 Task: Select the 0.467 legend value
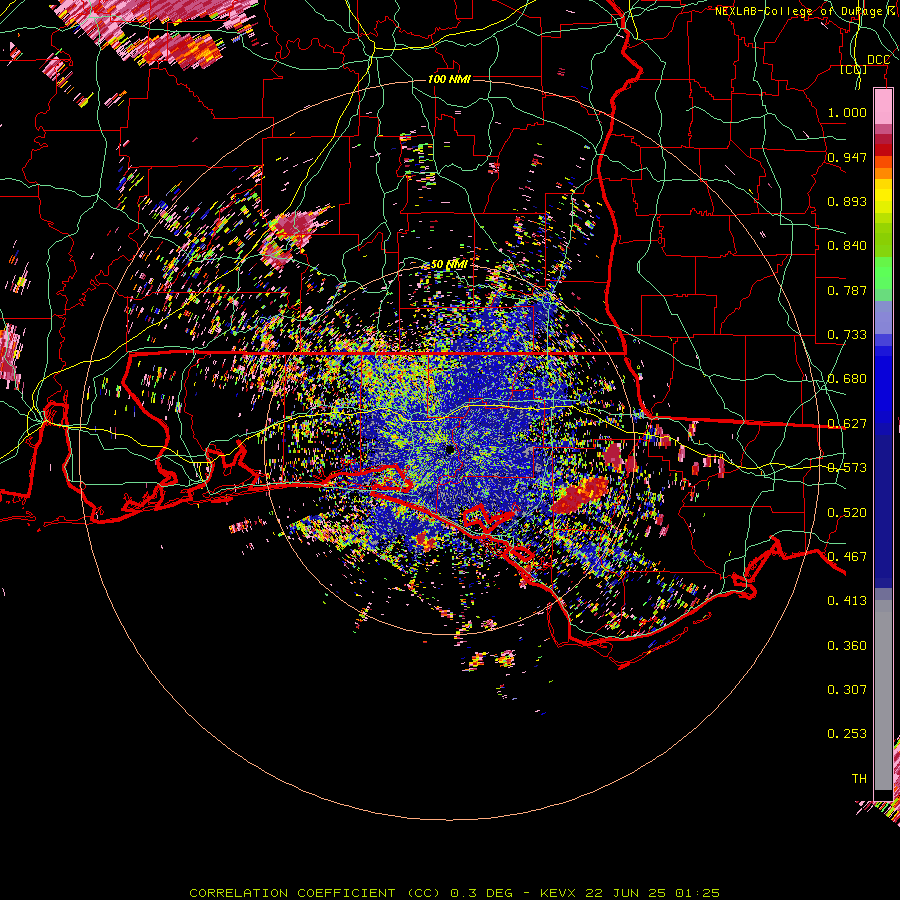847,557
